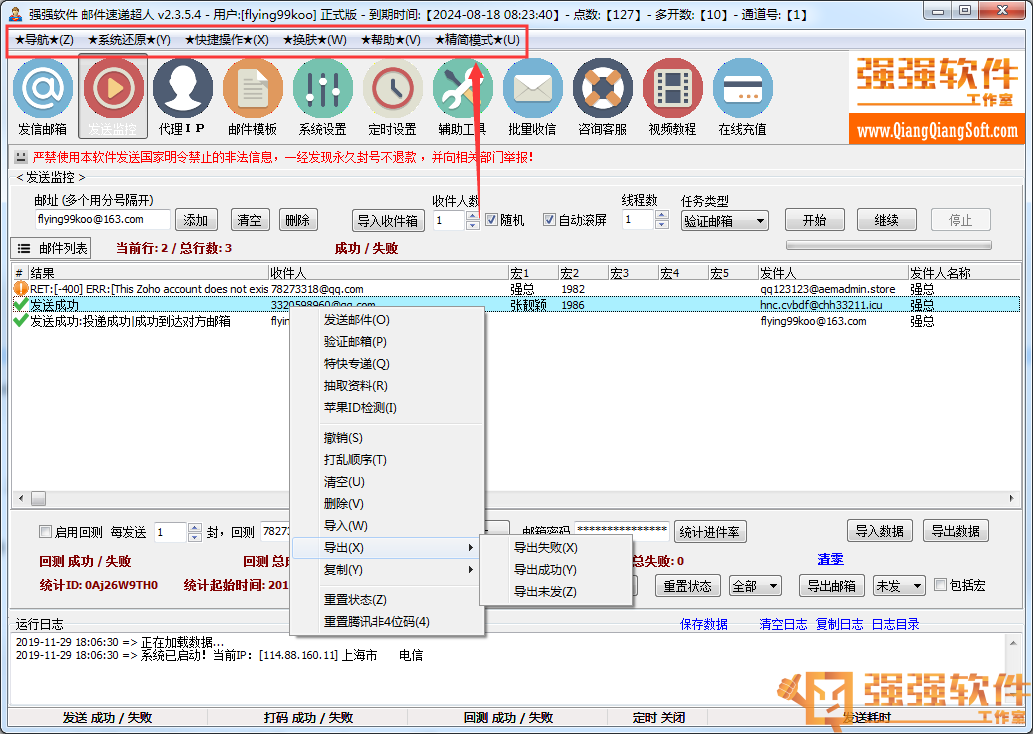Screen dimensions: 1033x734
Task: Enable the 启用回测 checkbox
Action: (45, 532)
